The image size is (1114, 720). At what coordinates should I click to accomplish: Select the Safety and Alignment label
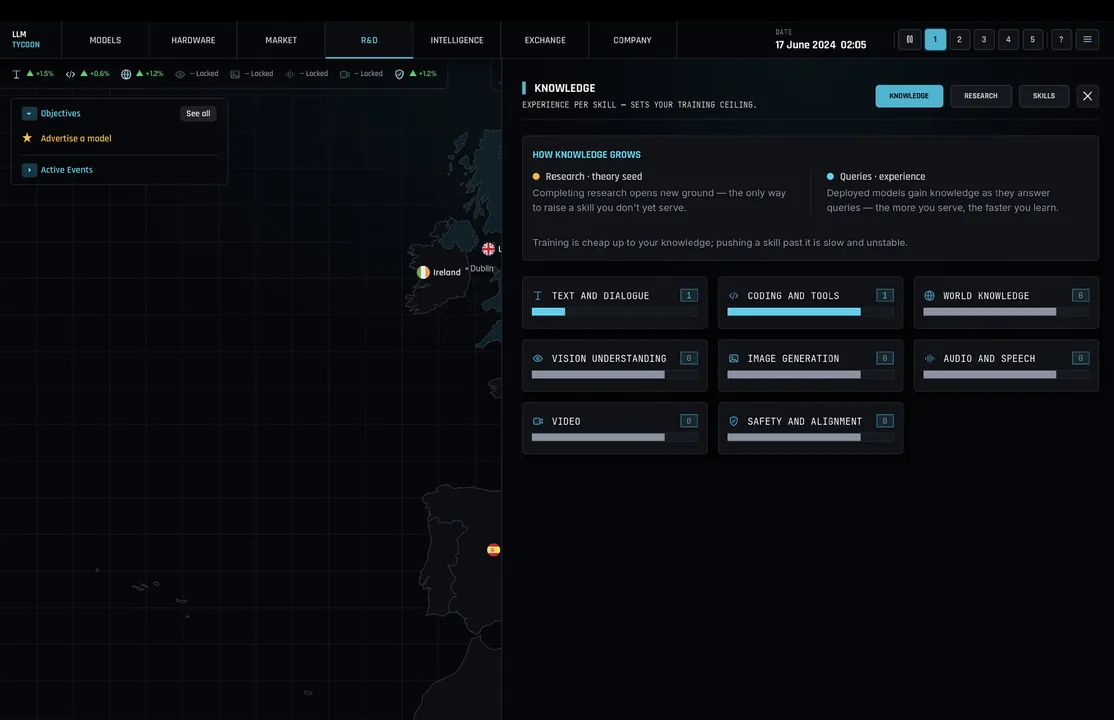click(804, 421)
